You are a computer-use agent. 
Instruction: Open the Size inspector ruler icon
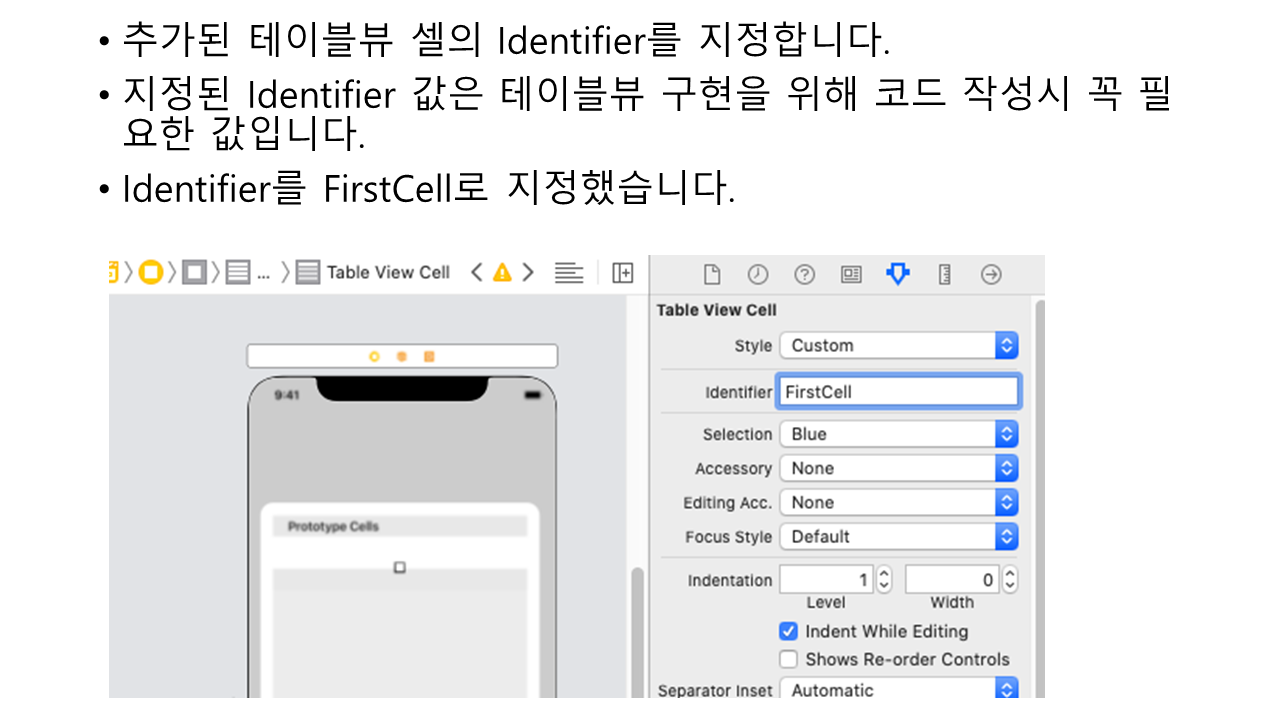[944, 274]
